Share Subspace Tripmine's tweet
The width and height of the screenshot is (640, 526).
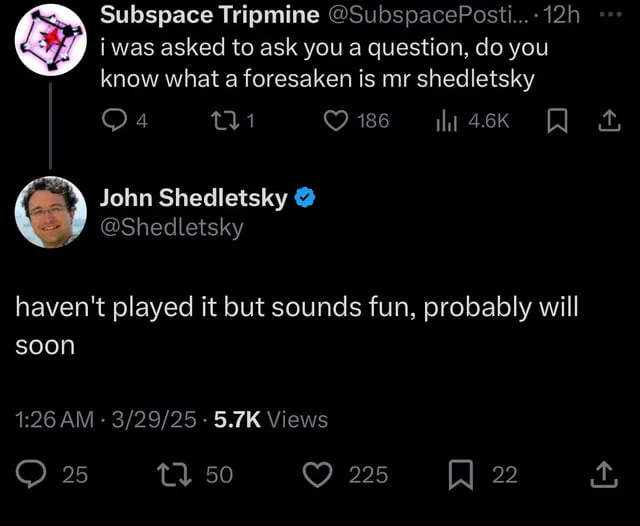(x=606, y=122)
